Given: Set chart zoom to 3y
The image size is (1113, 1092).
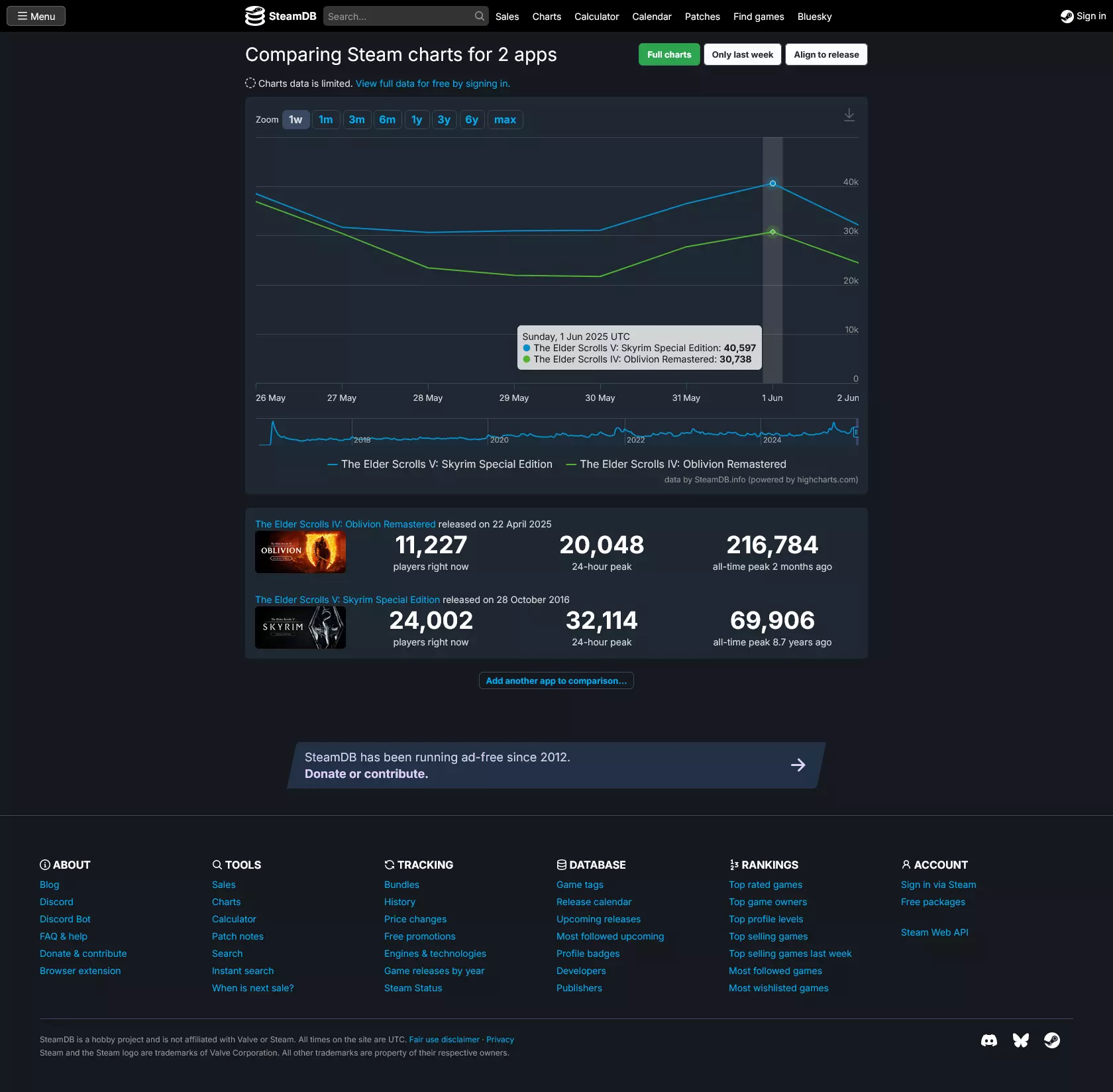Looking at the screenshot, I should [444, 120].
